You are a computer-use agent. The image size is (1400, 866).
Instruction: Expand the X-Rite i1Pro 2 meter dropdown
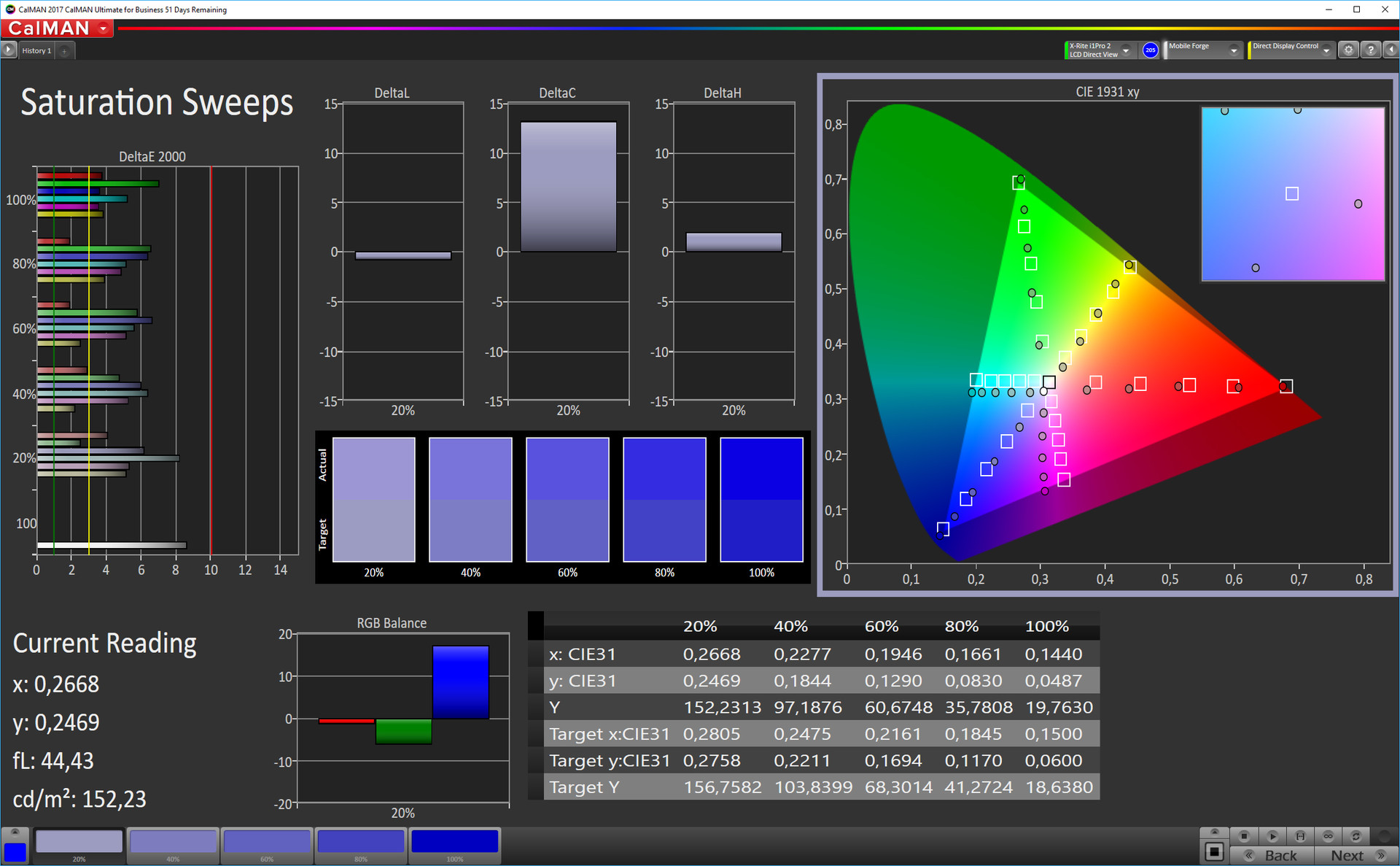click(x=1126, y=50)
